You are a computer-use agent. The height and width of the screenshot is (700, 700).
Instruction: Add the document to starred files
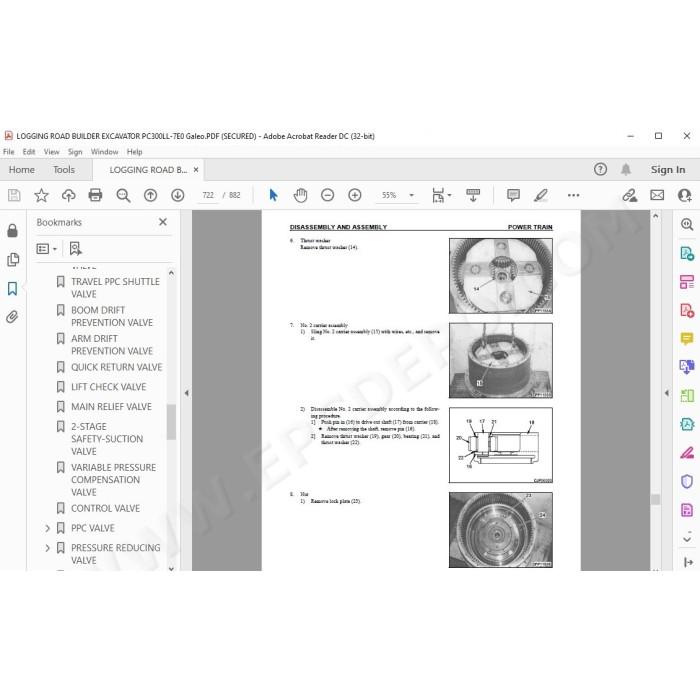pos(41,195)
